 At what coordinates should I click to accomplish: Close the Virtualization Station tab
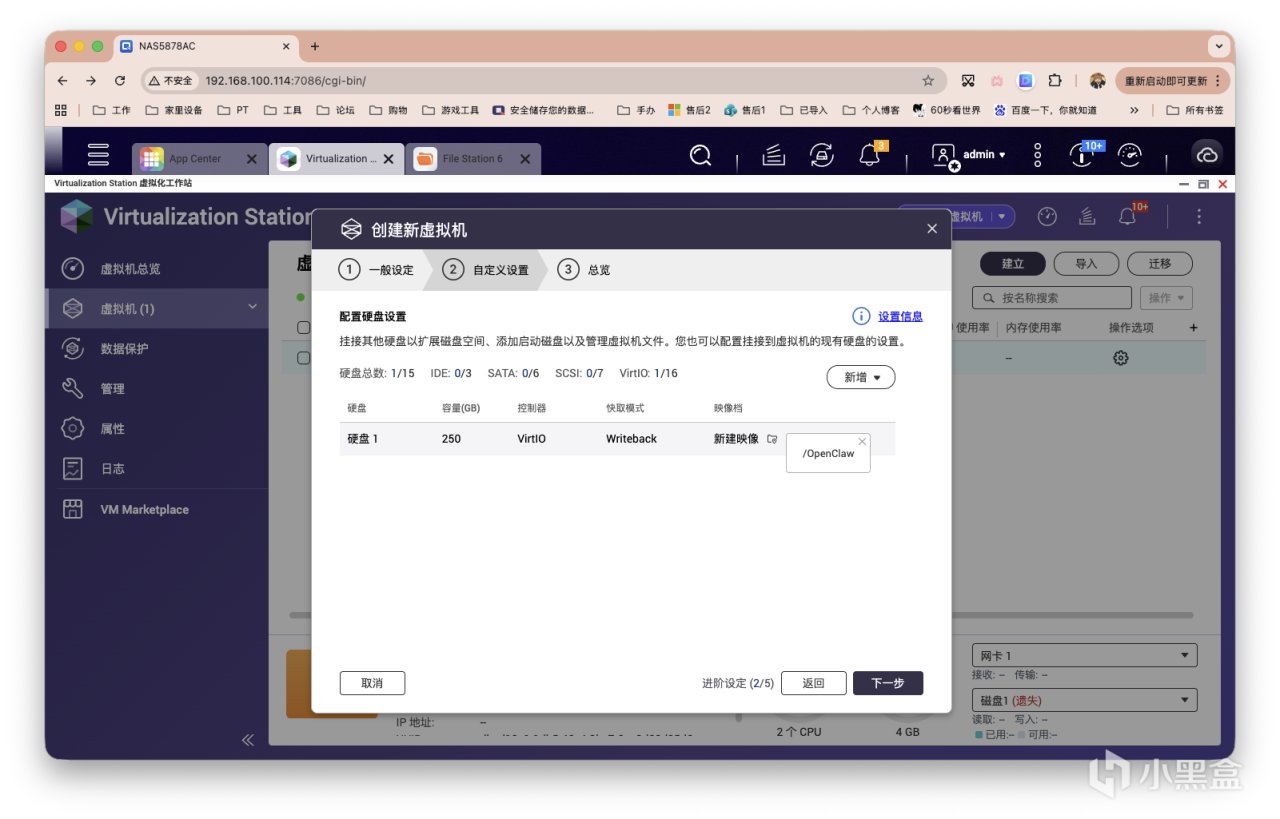(388, 159)
